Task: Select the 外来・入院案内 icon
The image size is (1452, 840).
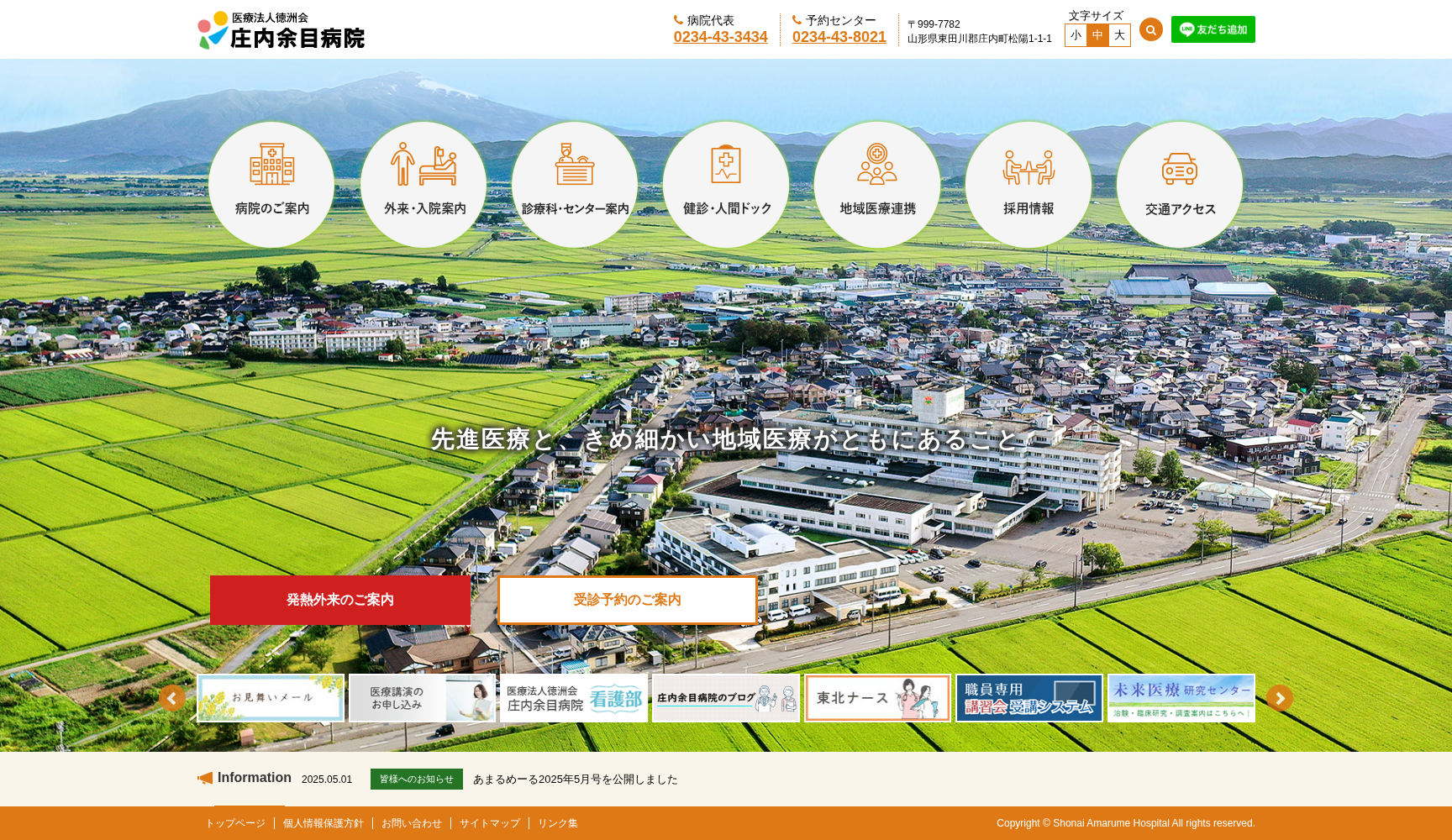Action: coord(423,184)
